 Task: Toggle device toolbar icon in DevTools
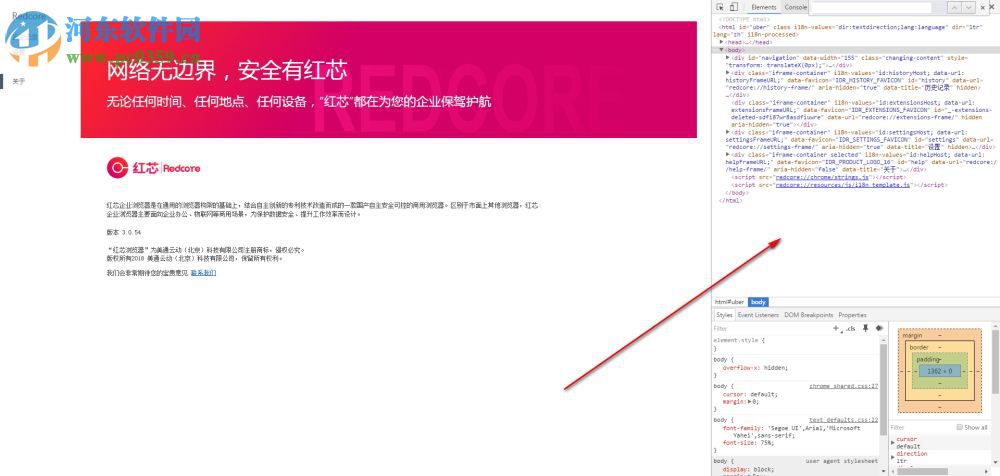[733, 7]
